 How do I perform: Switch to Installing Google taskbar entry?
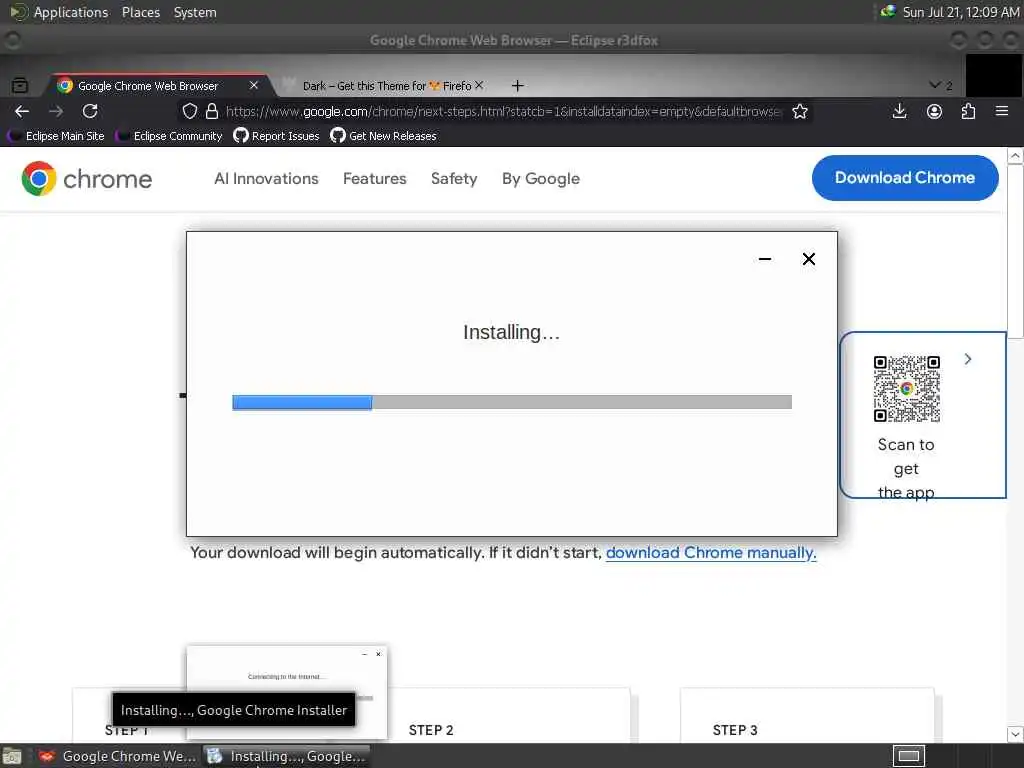[287, 756]
